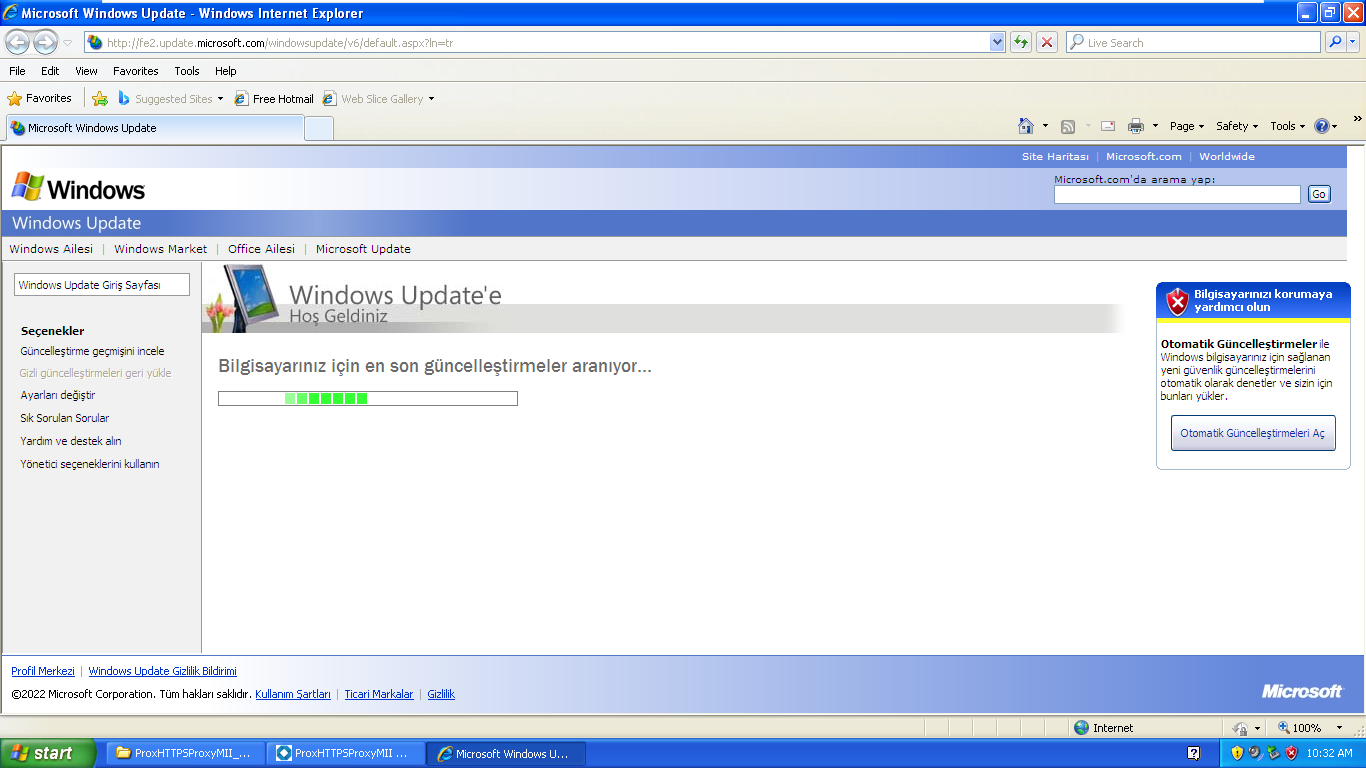The width and height of the screenshot is (1366, 768).
Task: Open Sık Sorulan Sorular link
Action: point(65,418)
